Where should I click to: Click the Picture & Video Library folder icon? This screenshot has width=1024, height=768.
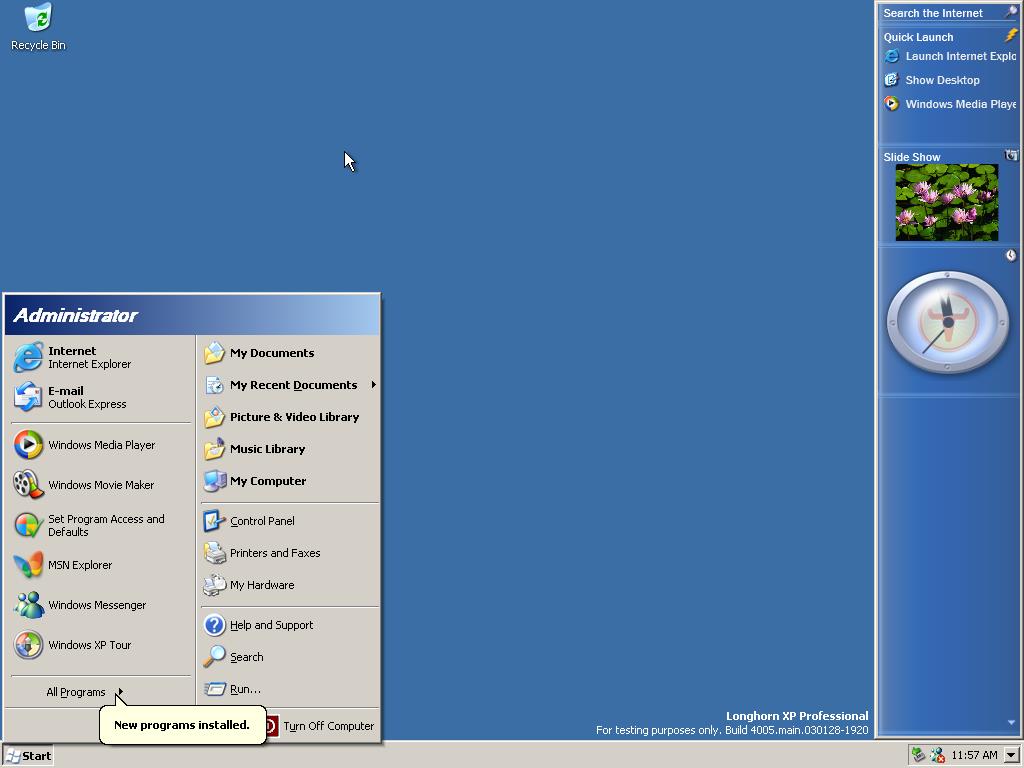point(214,417)
